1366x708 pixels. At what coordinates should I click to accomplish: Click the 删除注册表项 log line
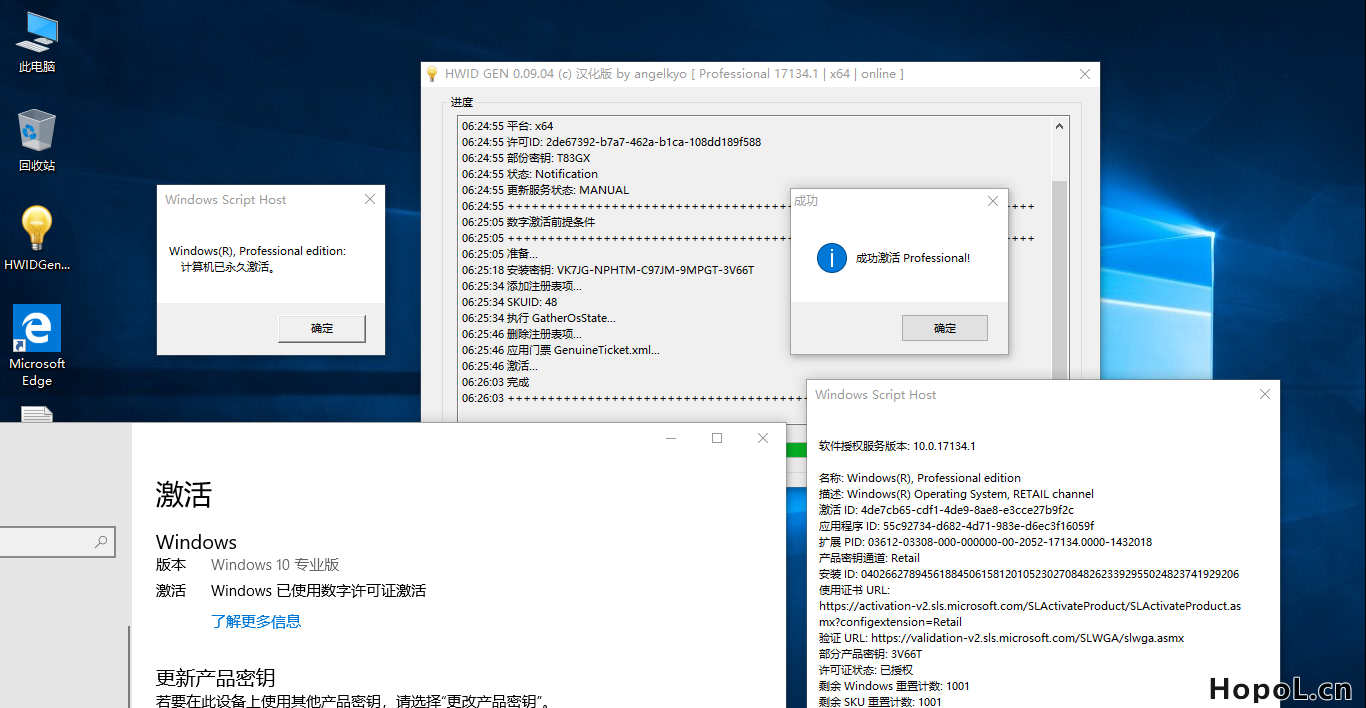point(521,334)
